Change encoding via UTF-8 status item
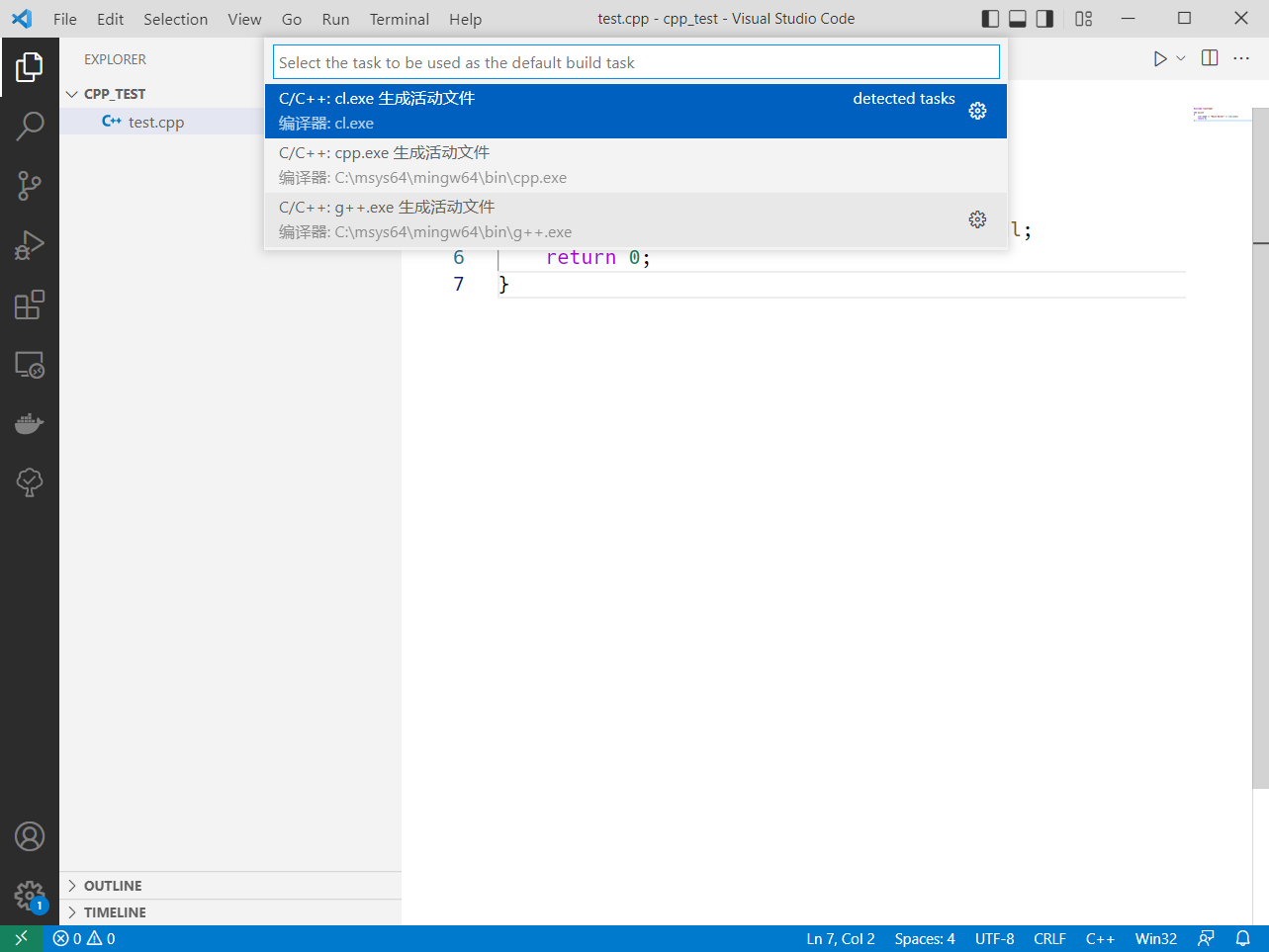Screen dimensions: 1269x952 click(994, 939)
